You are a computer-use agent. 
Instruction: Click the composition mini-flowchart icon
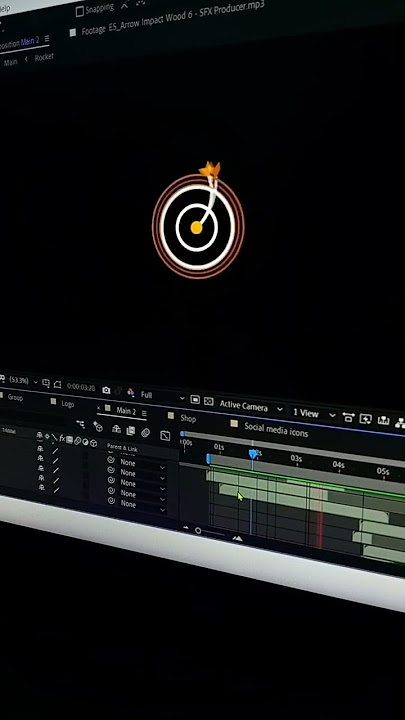[x=80, y=424]
